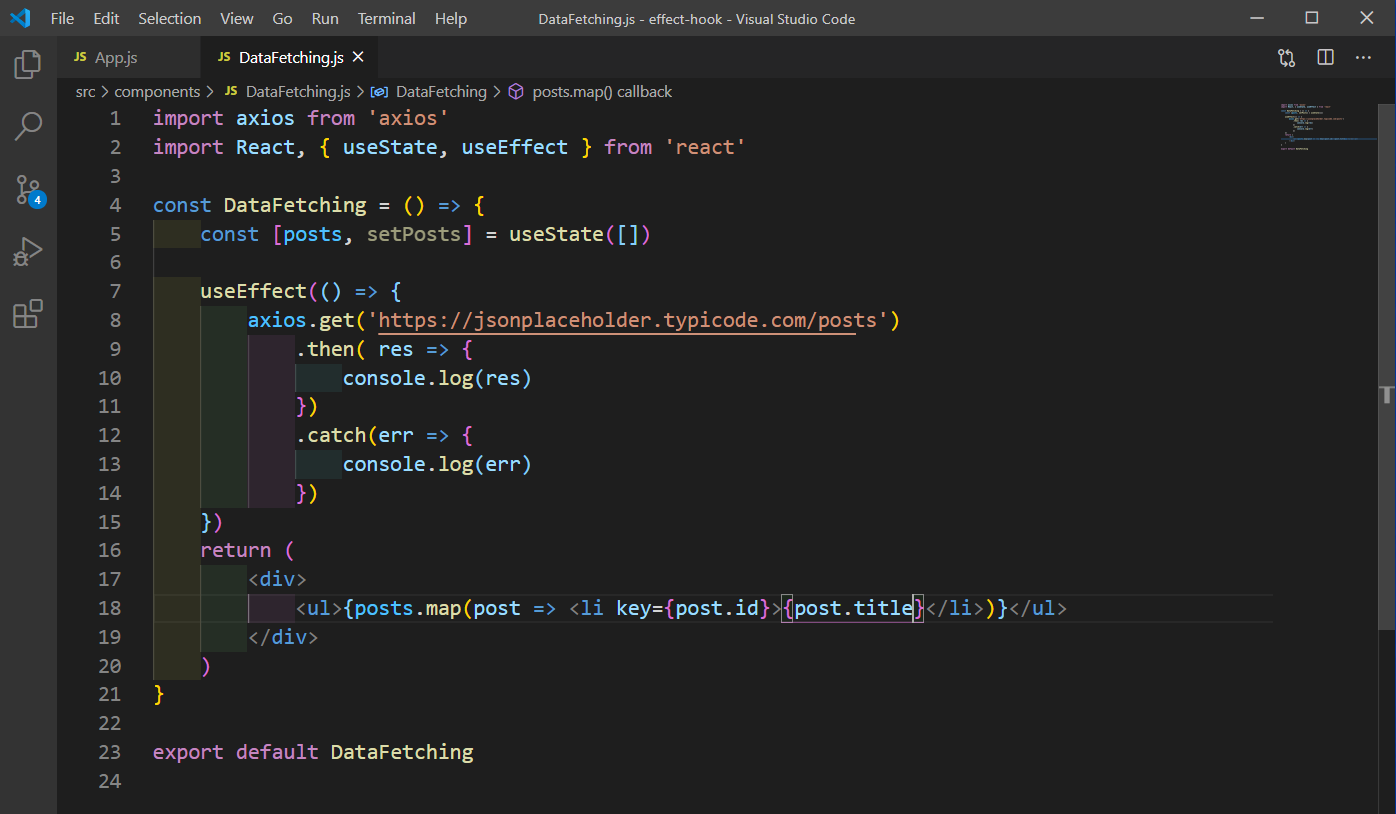1396x814 pixels.
Task: Click the src breadcrumb
Action: coord(86,91)
